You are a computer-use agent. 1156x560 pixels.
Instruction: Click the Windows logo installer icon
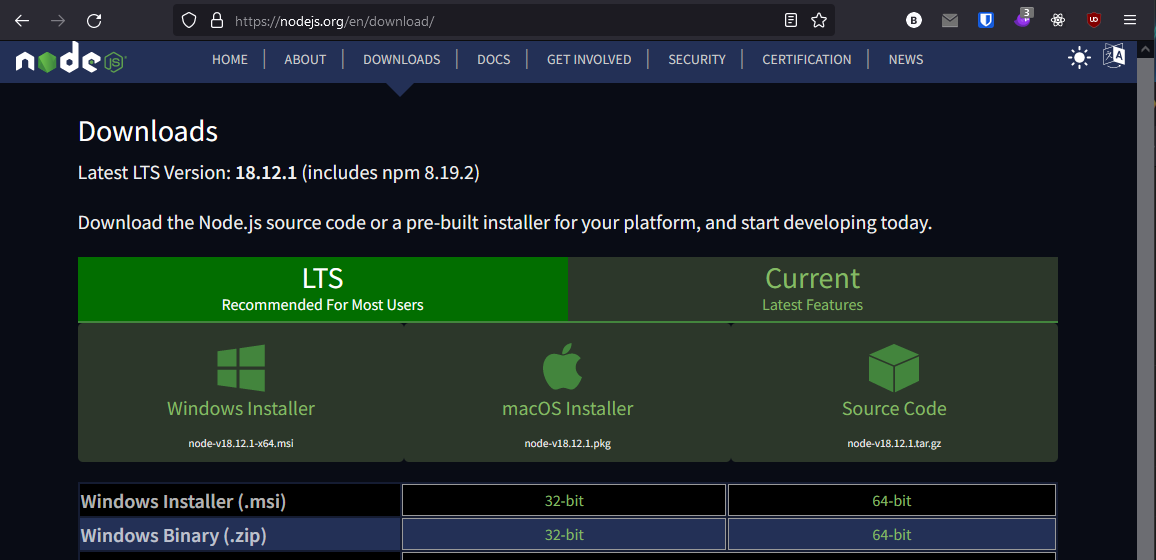(241, 368)
